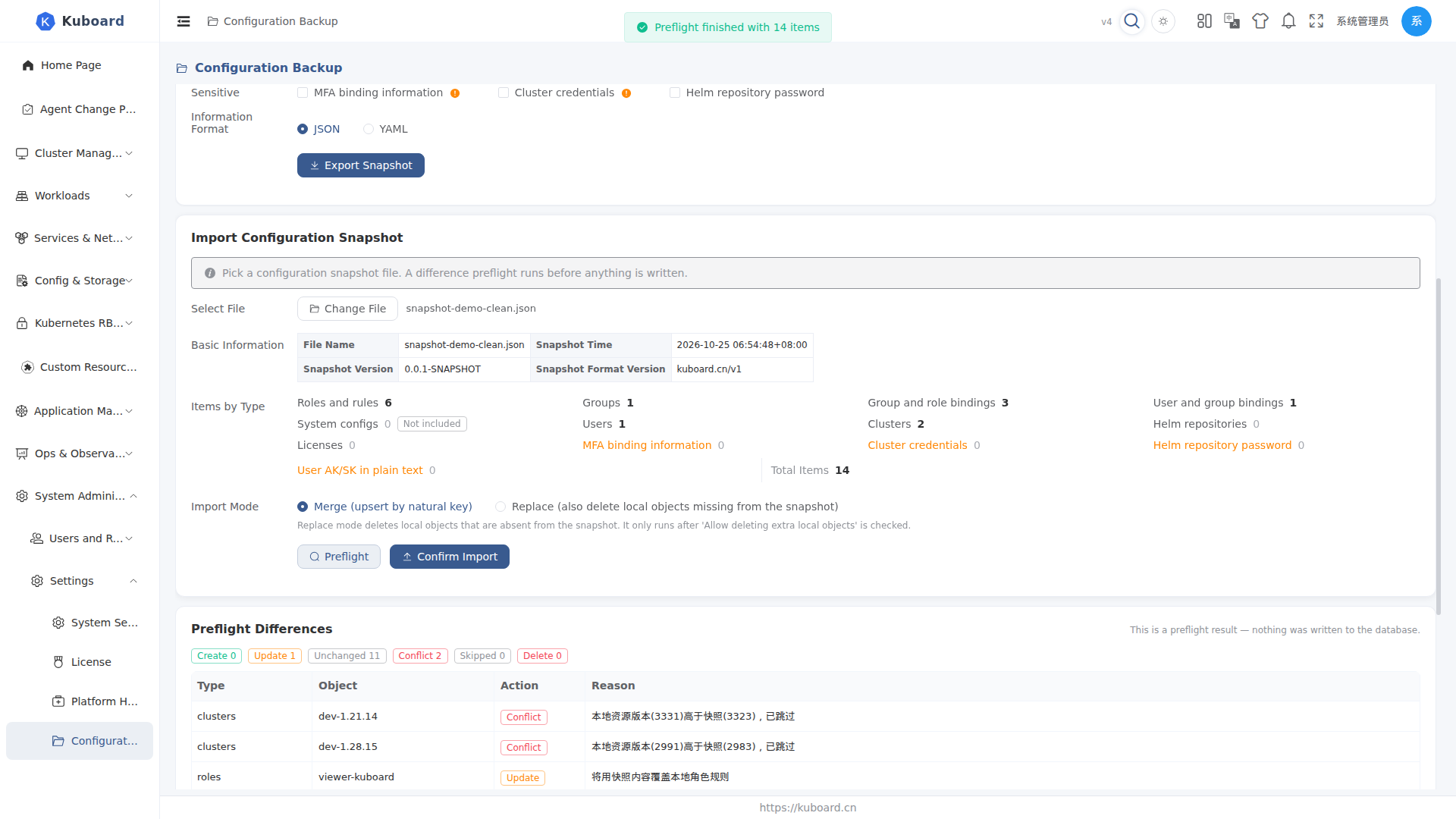Click Confirm Import button
Image resolution: width=1456 pixels, height=819 pixels.
pyautogui.click(x=450, y=557)
